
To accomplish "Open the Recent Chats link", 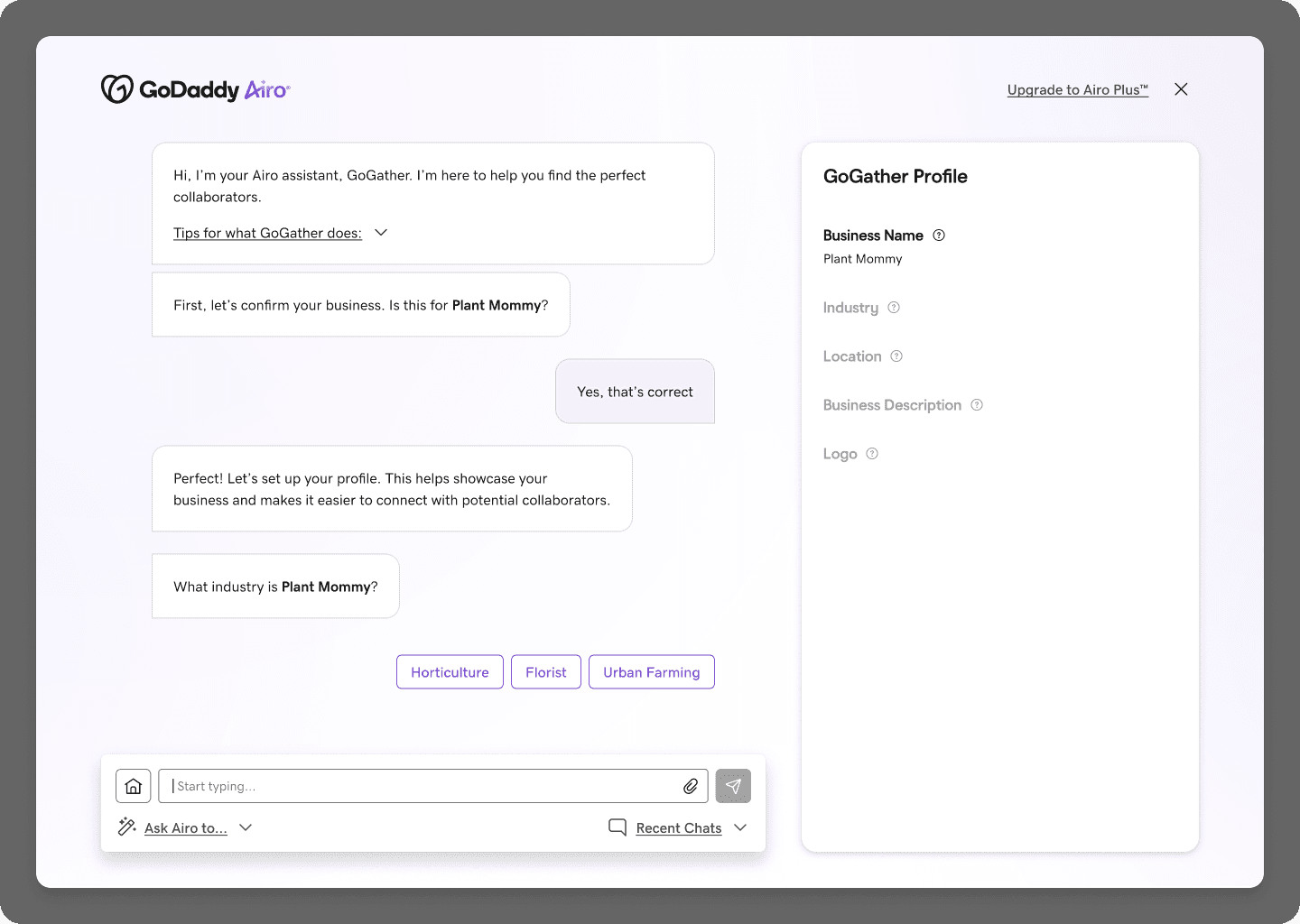I will 679,828.
